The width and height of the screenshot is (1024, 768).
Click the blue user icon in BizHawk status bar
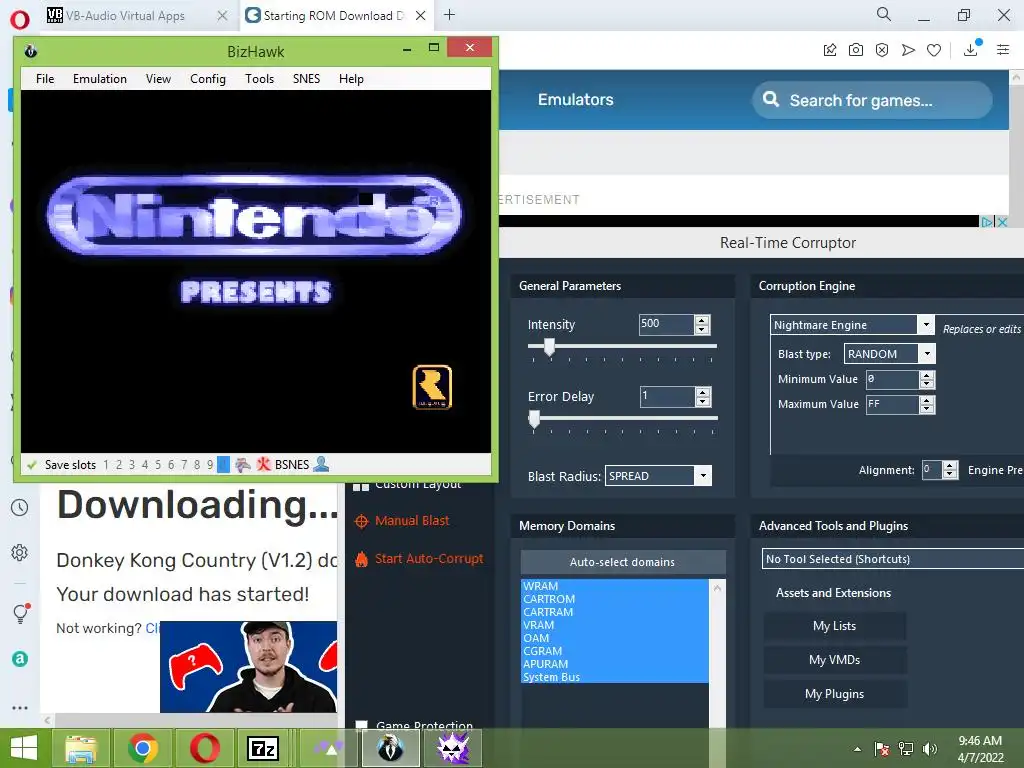(321, 464)
